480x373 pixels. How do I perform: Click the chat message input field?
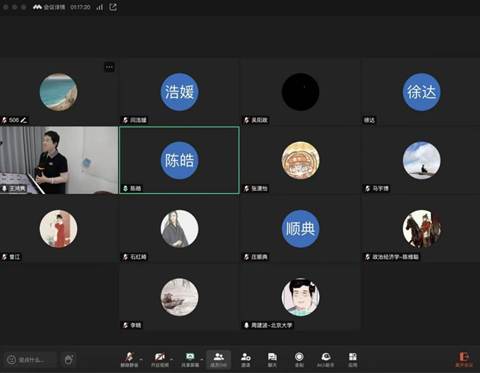pos(31,360)
